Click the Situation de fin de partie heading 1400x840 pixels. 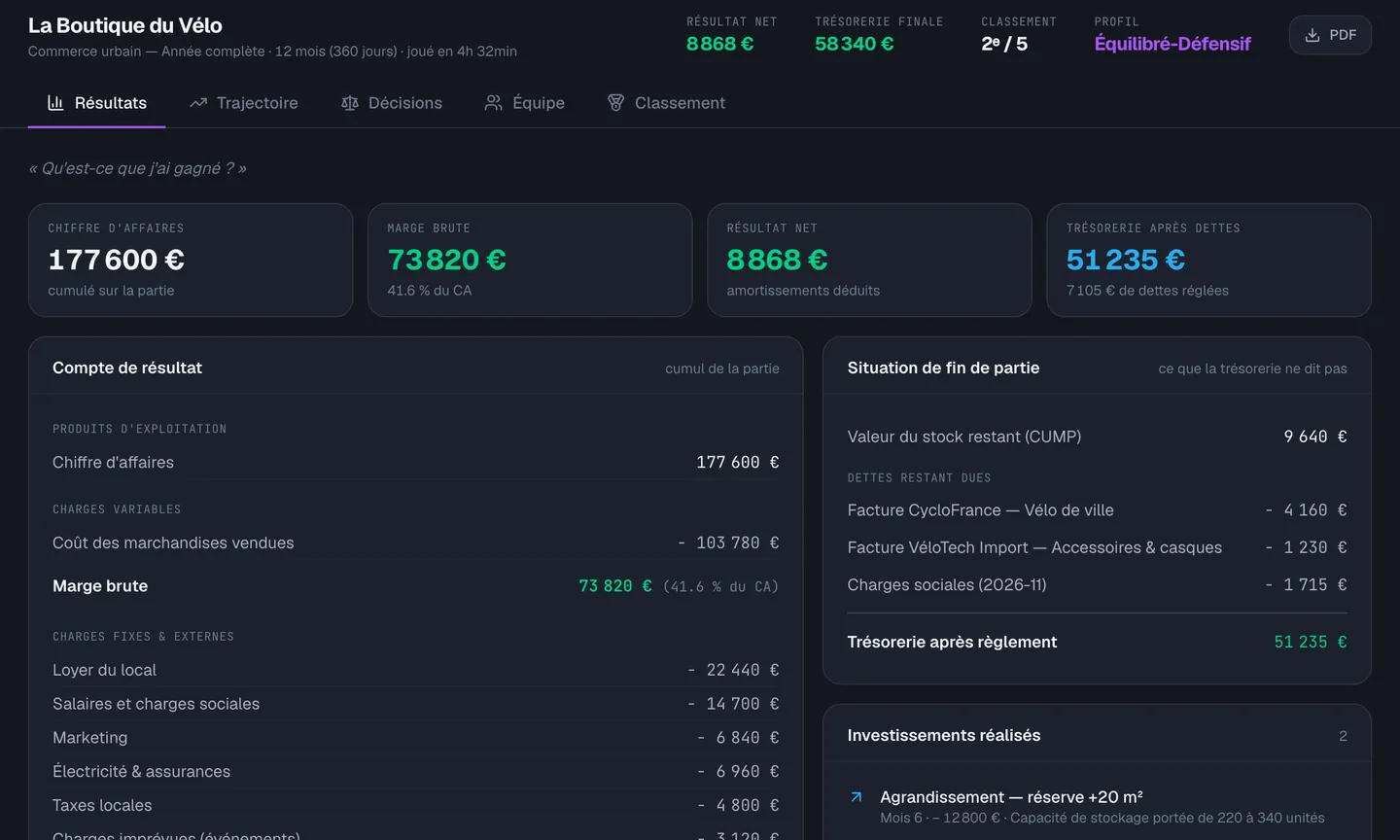[x=943, y=367]
